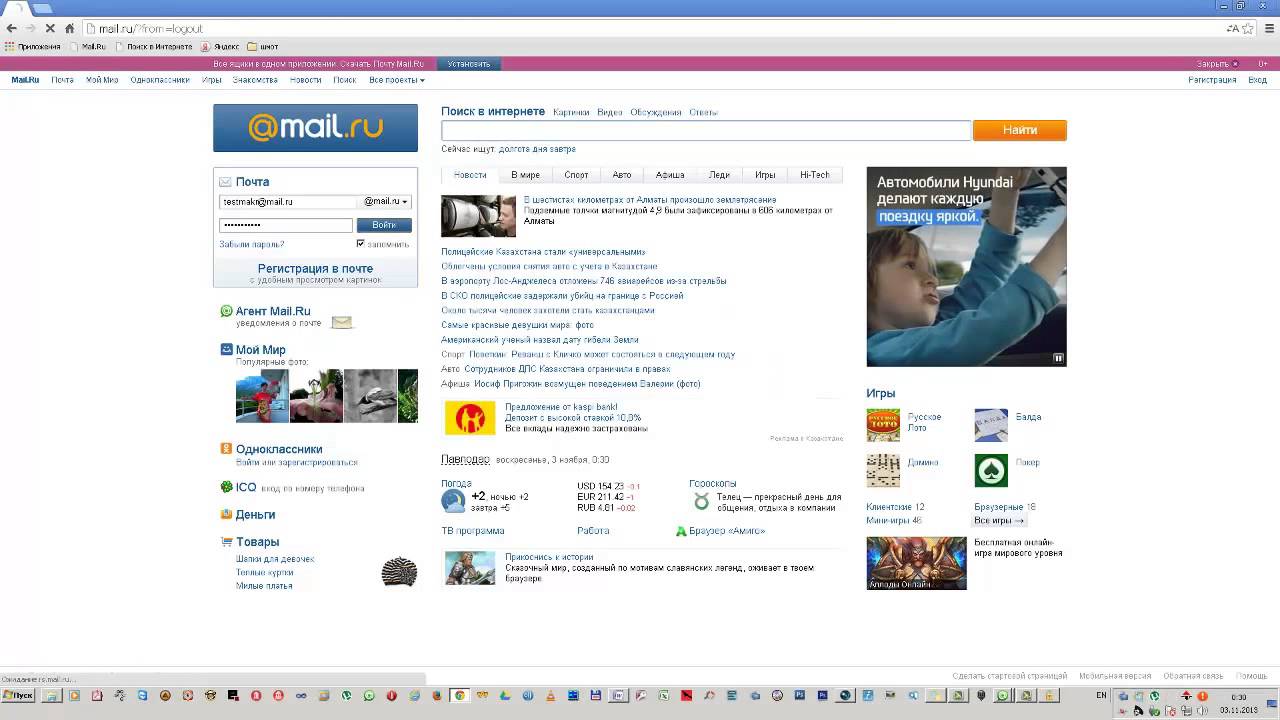This screenshot has height=720, width=1280.
Task: Open the @mail.ru domain dropdown
Action: 385,201
